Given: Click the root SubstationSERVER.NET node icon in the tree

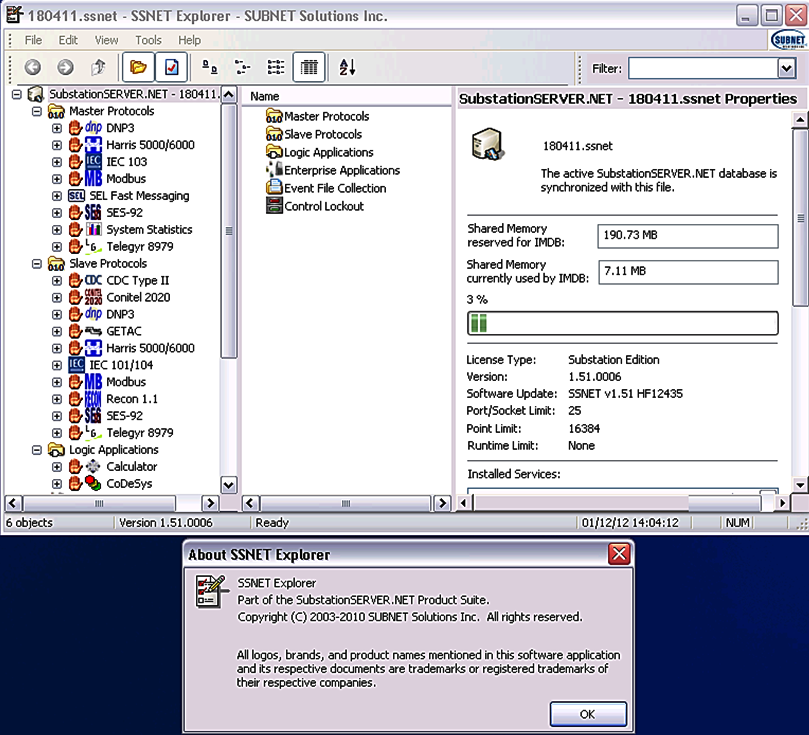Looking at the screenshot, I should point(35,94).
